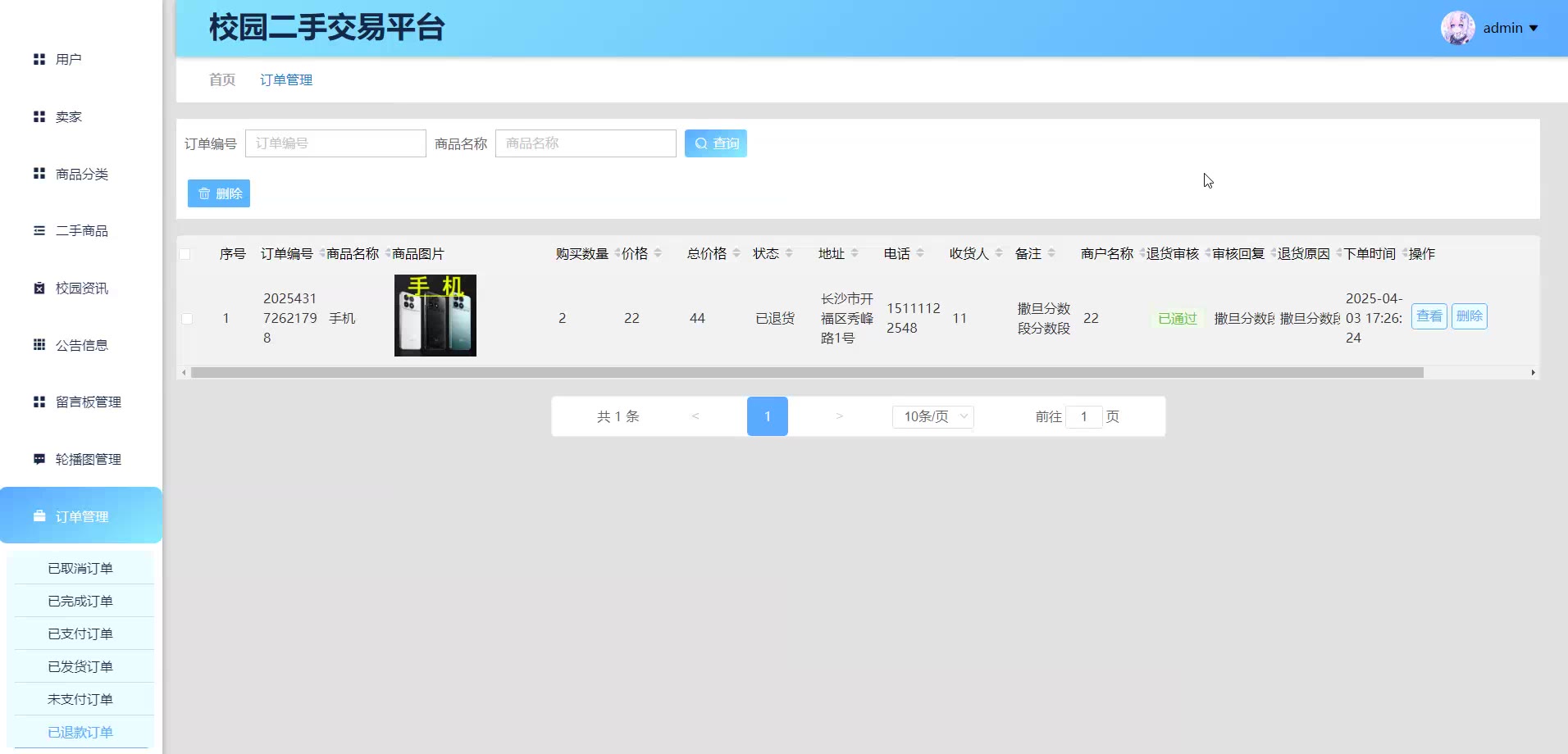Focus the 前往 page number field
This screenshot has width=1568, height=754.
point(1084,416)
